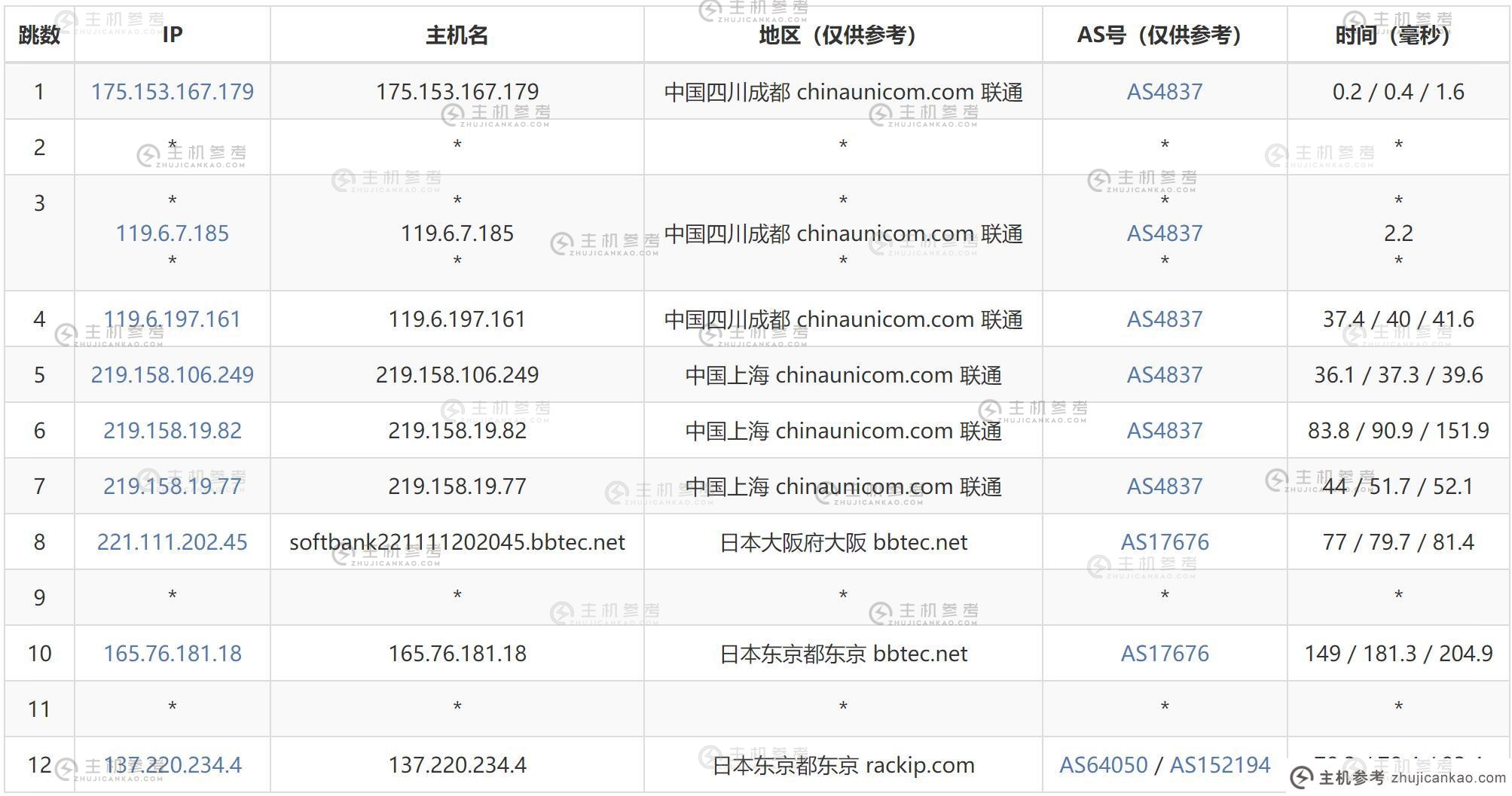The height and width of the screenshot is (796, 1512).
Task: Select time value 44 / 51.7 / 52.1
Action: click(1398, 486)
